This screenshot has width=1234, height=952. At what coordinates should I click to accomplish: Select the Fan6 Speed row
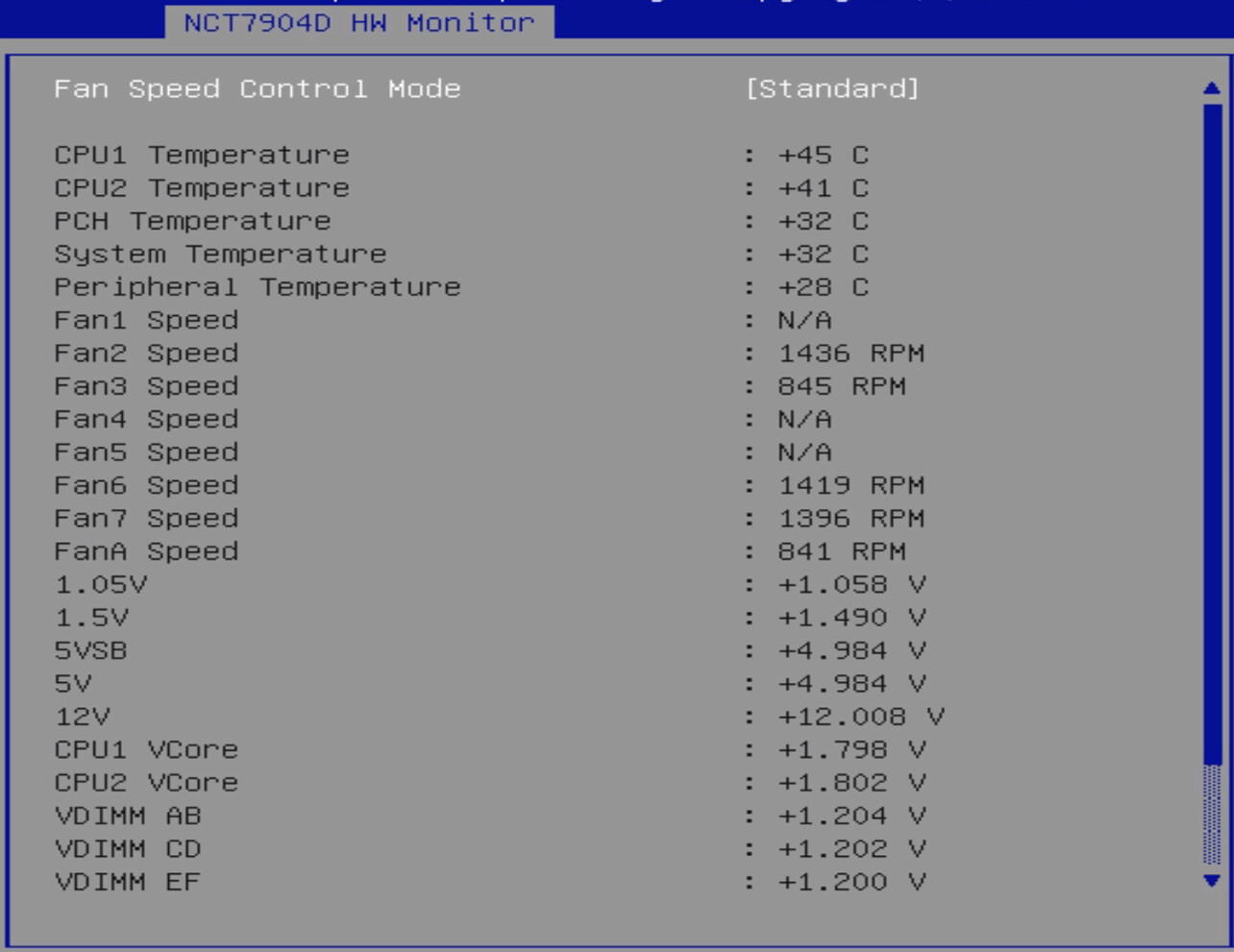[x=146, y=486]
